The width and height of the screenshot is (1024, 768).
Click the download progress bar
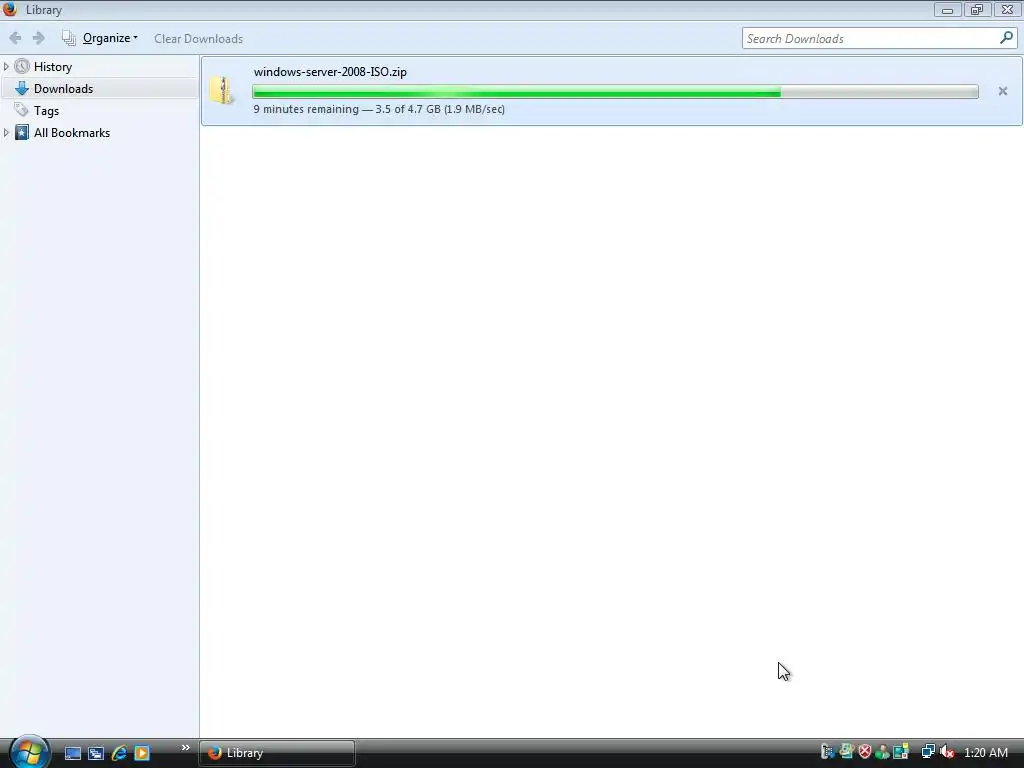point(615,92)
